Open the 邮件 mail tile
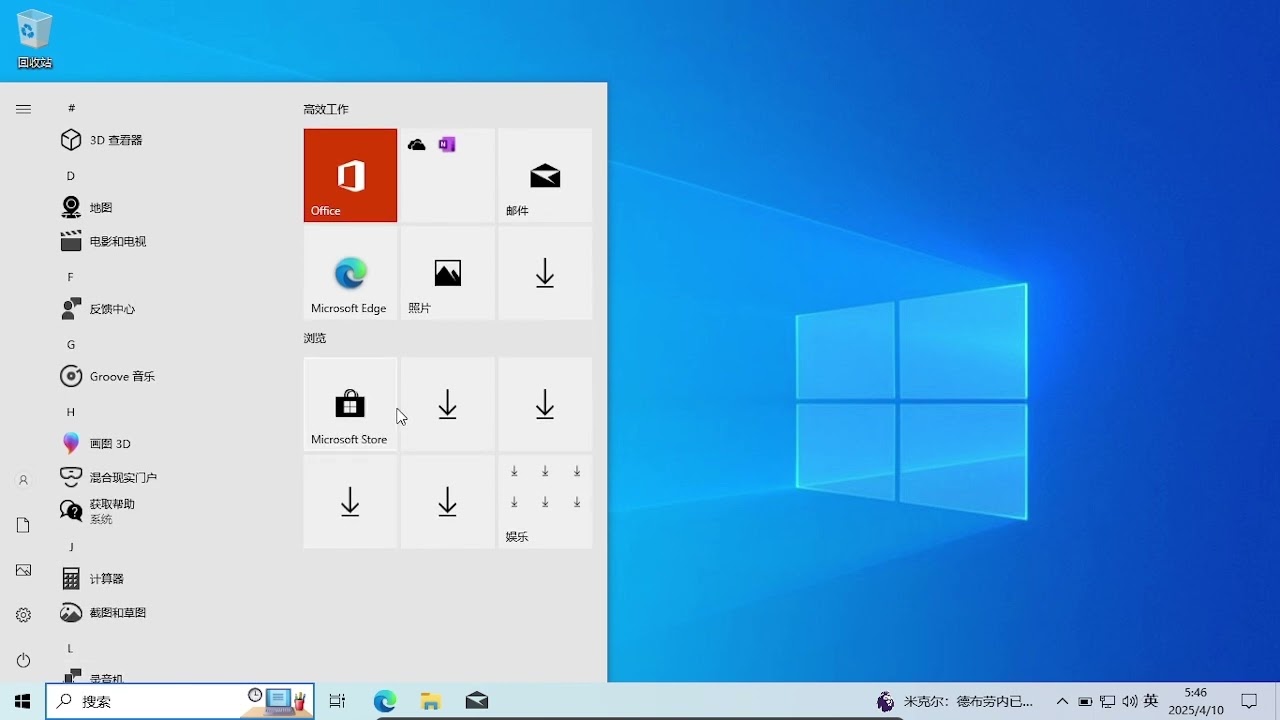This screenshot has height=720, width=1280. 545,175
